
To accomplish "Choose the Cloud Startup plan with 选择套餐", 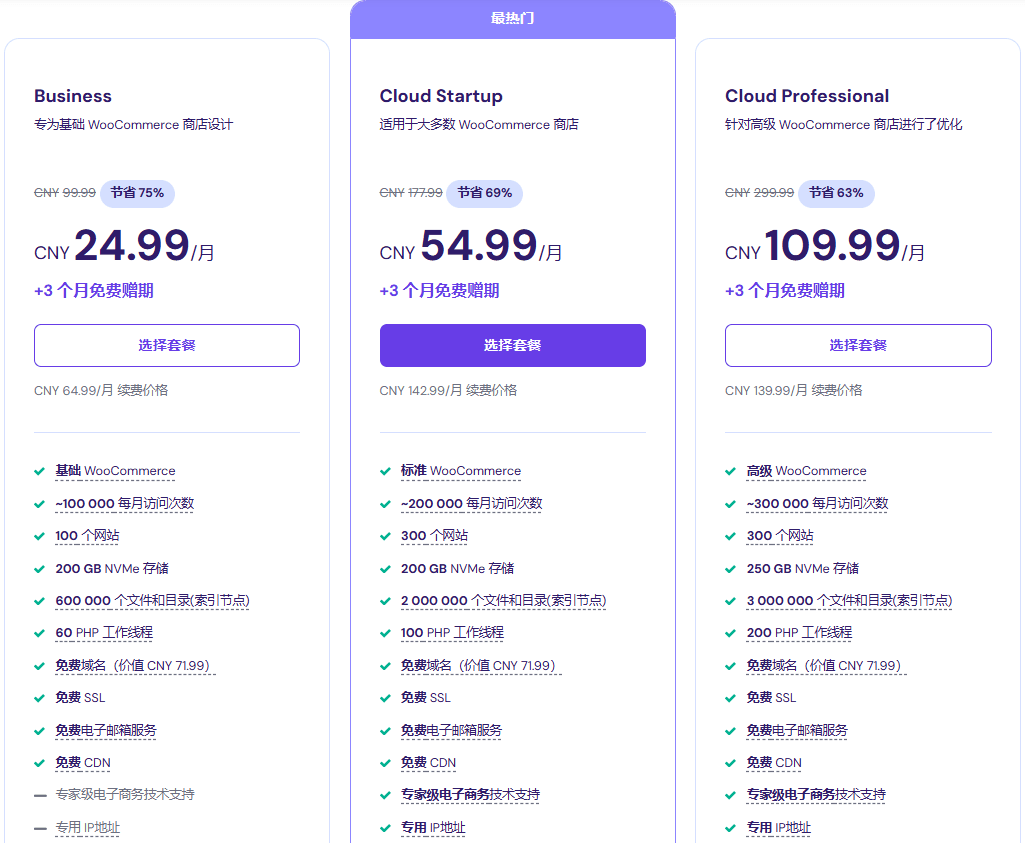I will (x=512, y=345).
